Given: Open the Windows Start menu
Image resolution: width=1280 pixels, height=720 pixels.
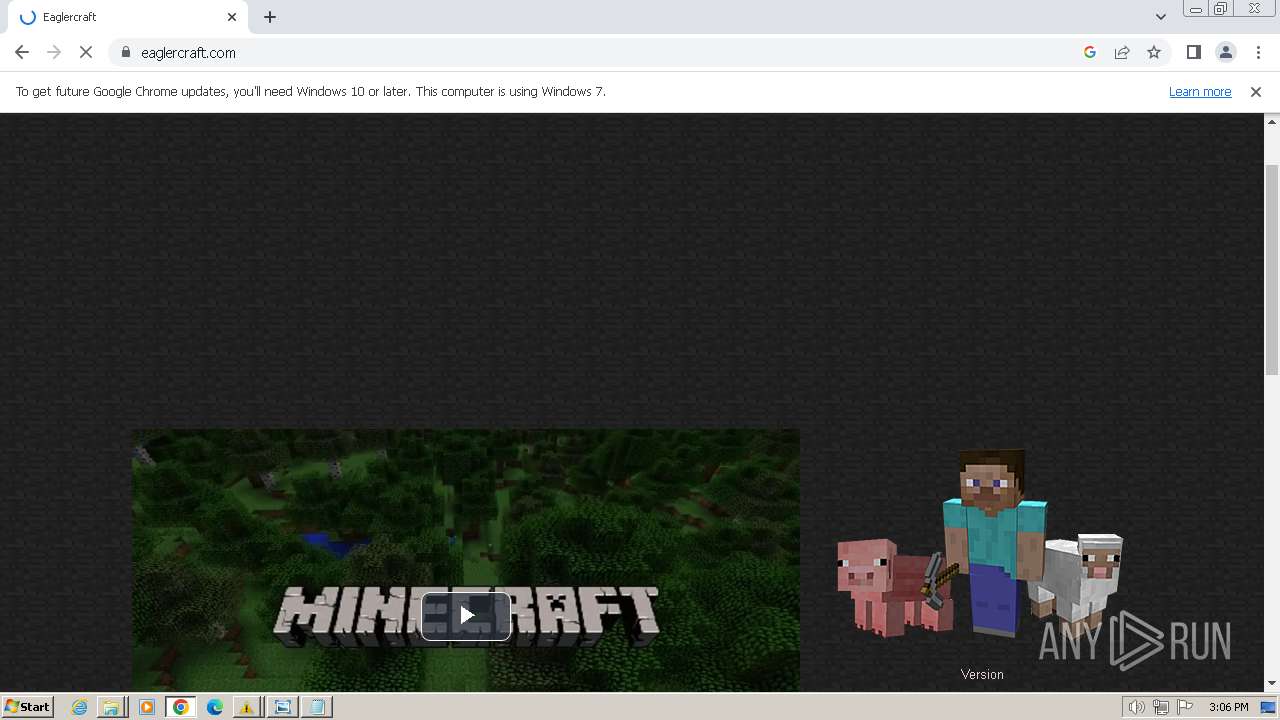Looking at the screenshot, I should coord(27,706).
